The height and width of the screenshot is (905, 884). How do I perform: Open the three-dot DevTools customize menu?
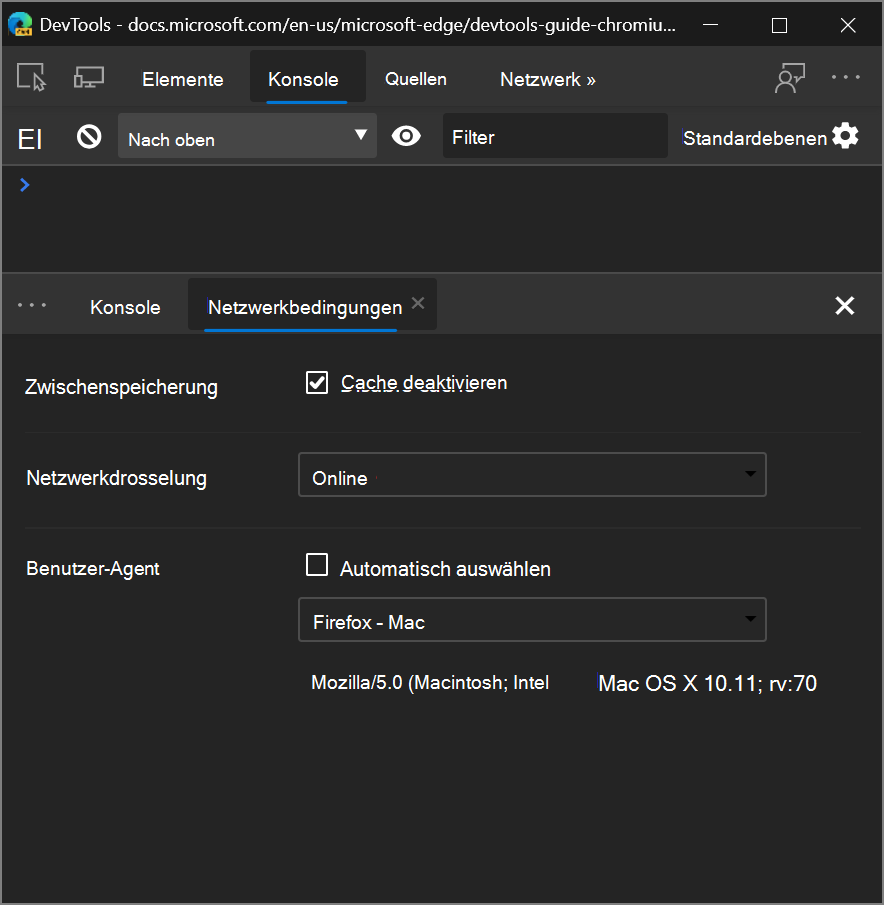pos(846,77)
